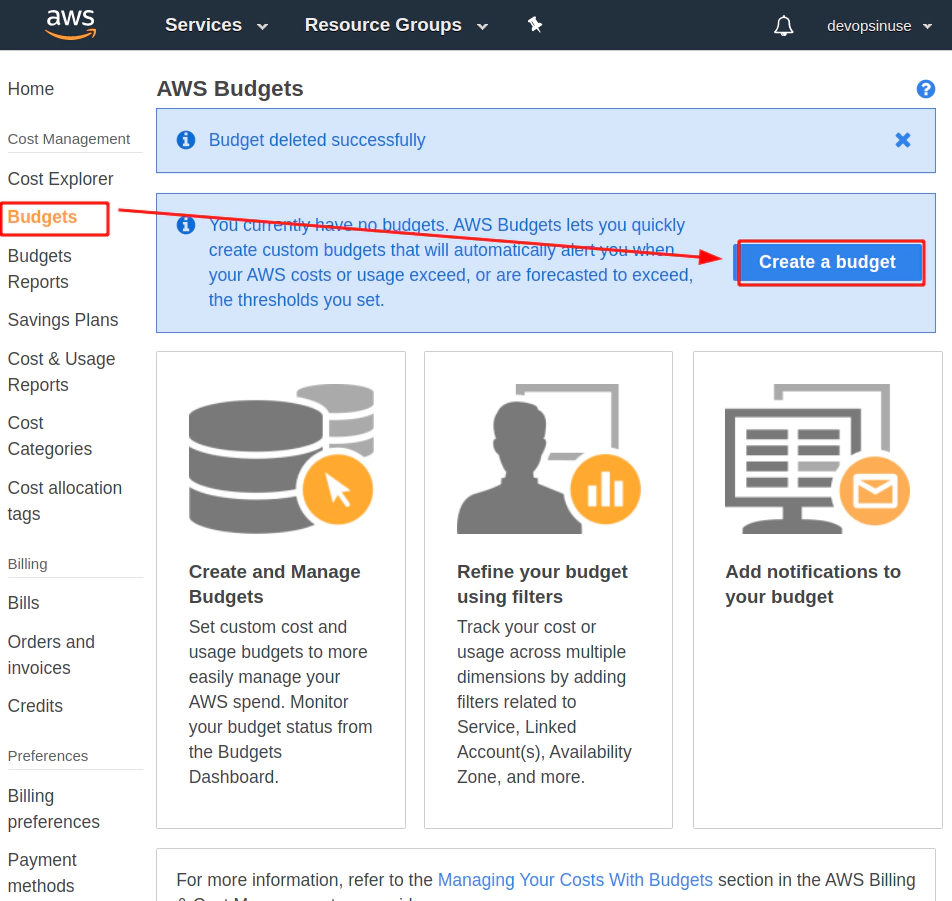Click the 'Create and Manage Budgets' heading

pos(274,584)
